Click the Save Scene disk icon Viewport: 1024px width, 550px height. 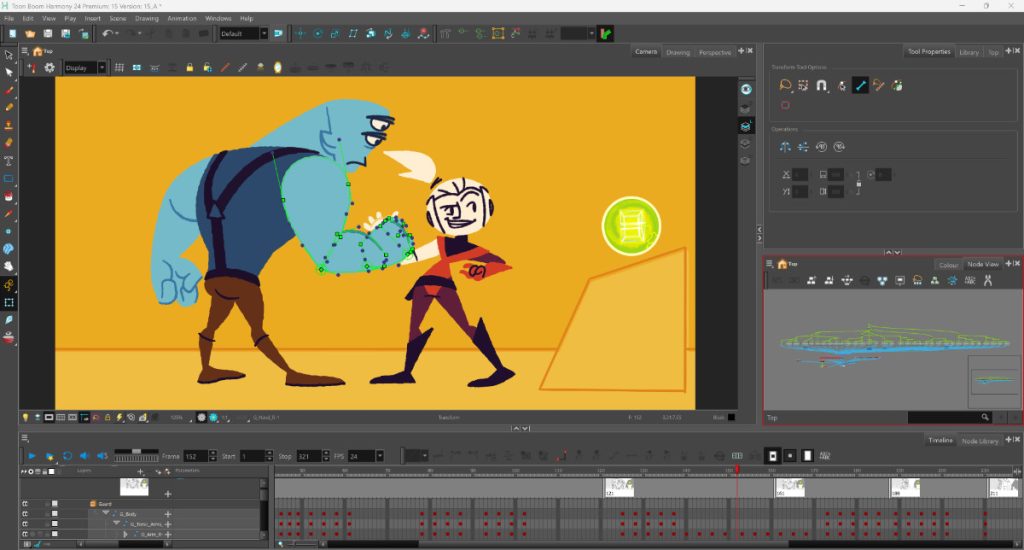coord(48,33)
